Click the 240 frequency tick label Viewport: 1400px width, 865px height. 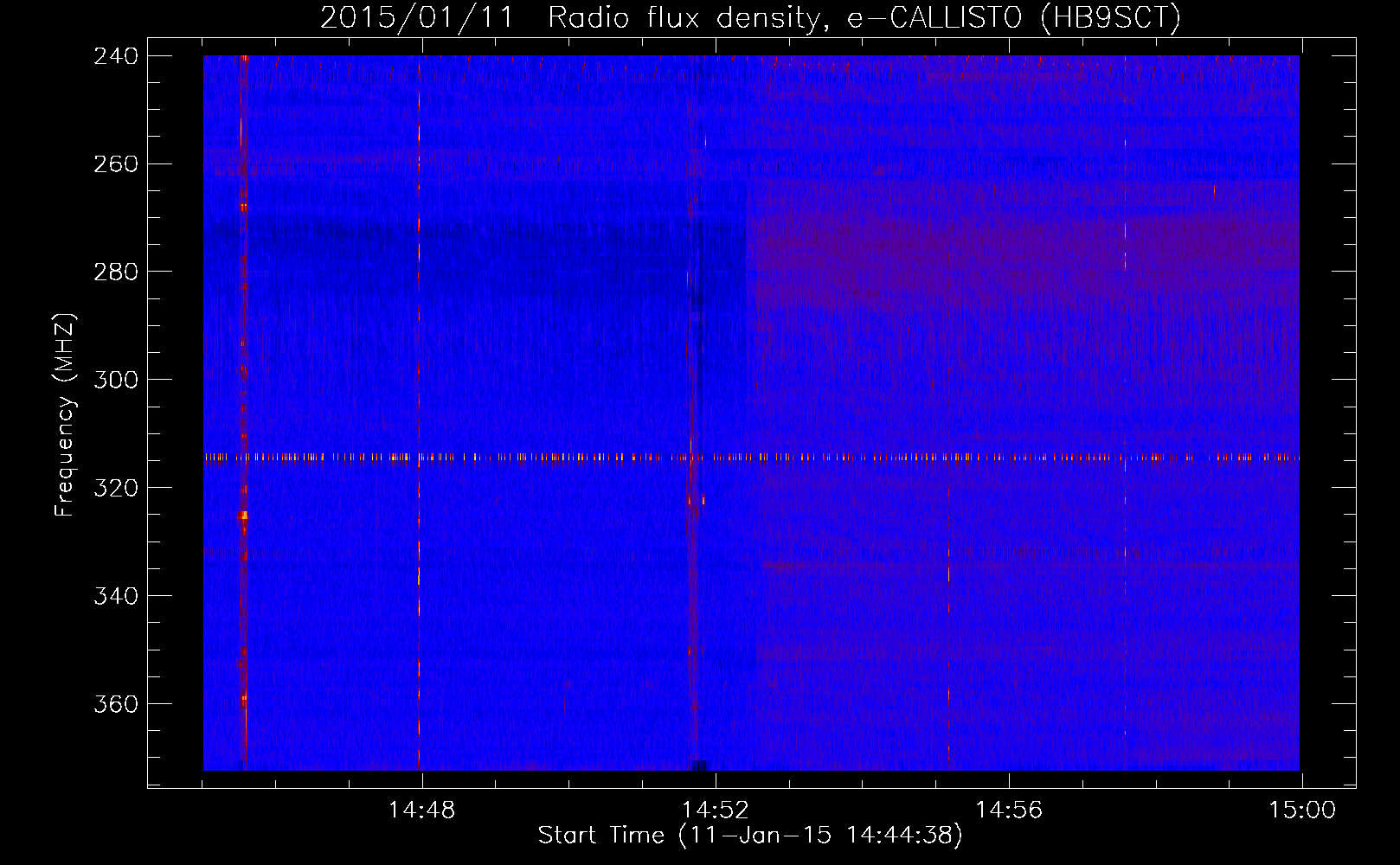(x=115, y=55)
